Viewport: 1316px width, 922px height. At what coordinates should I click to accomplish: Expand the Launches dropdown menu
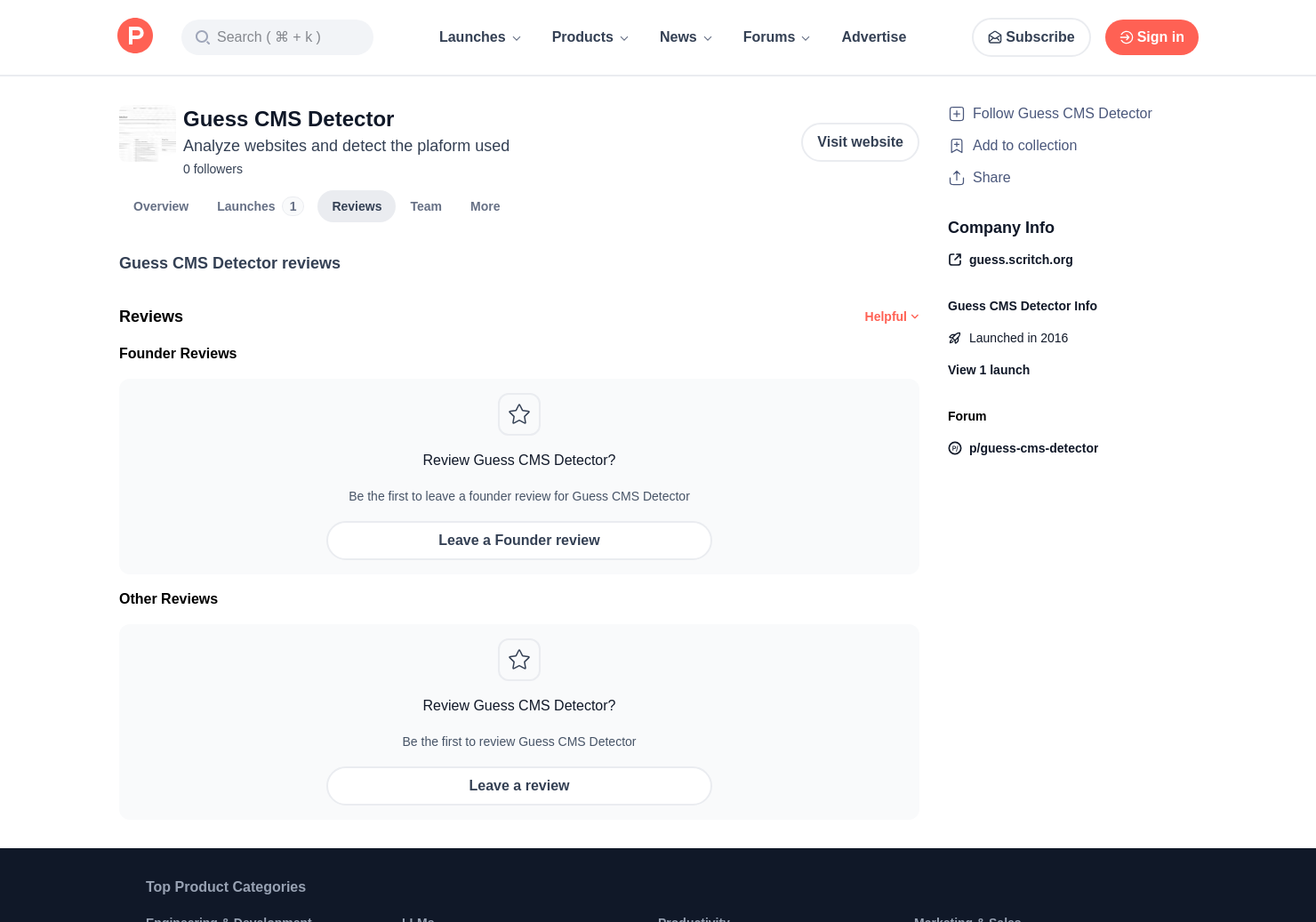point(479,37)
